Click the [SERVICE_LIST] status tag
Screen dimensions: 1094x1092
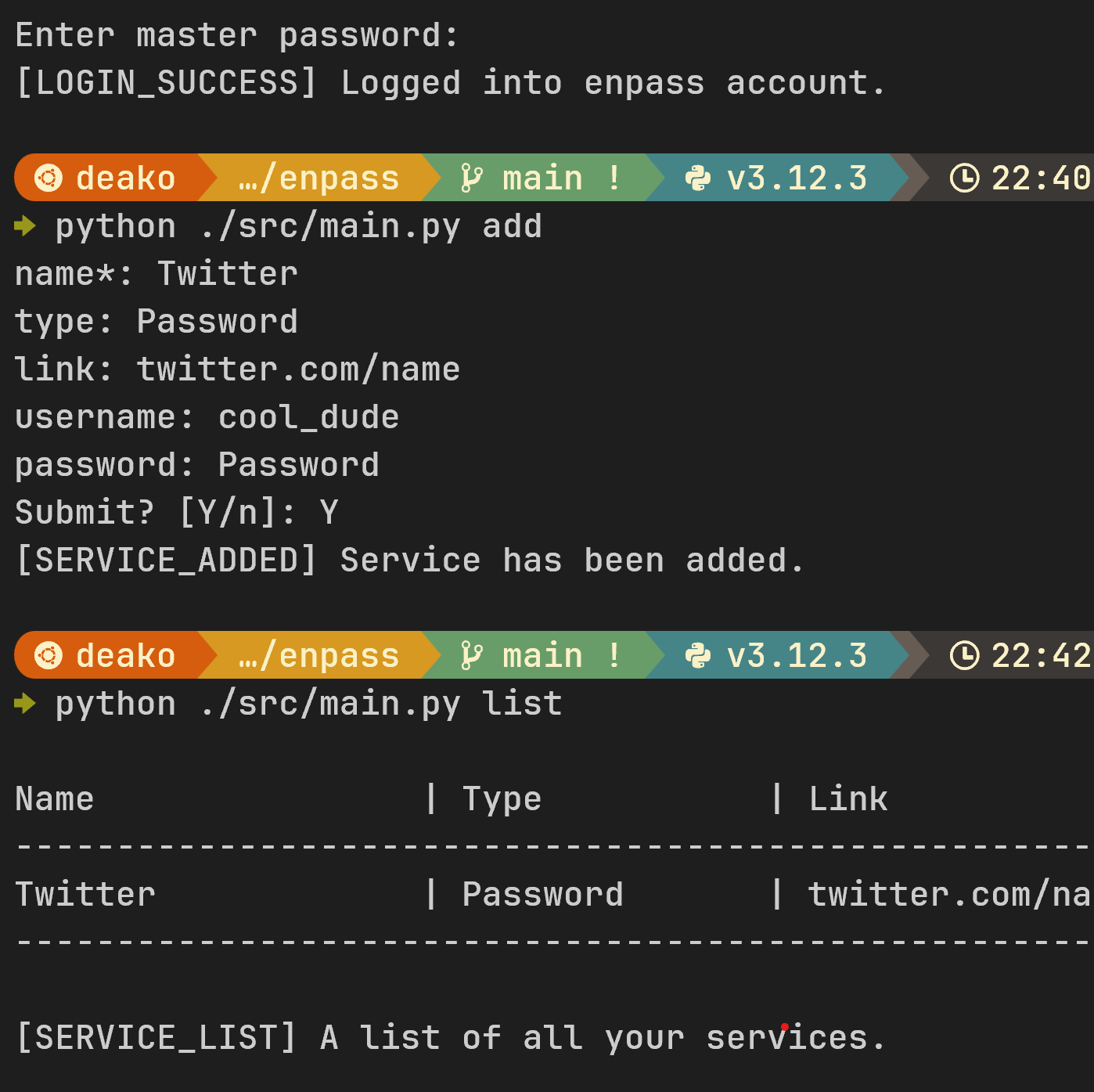tap(156, 1038)
